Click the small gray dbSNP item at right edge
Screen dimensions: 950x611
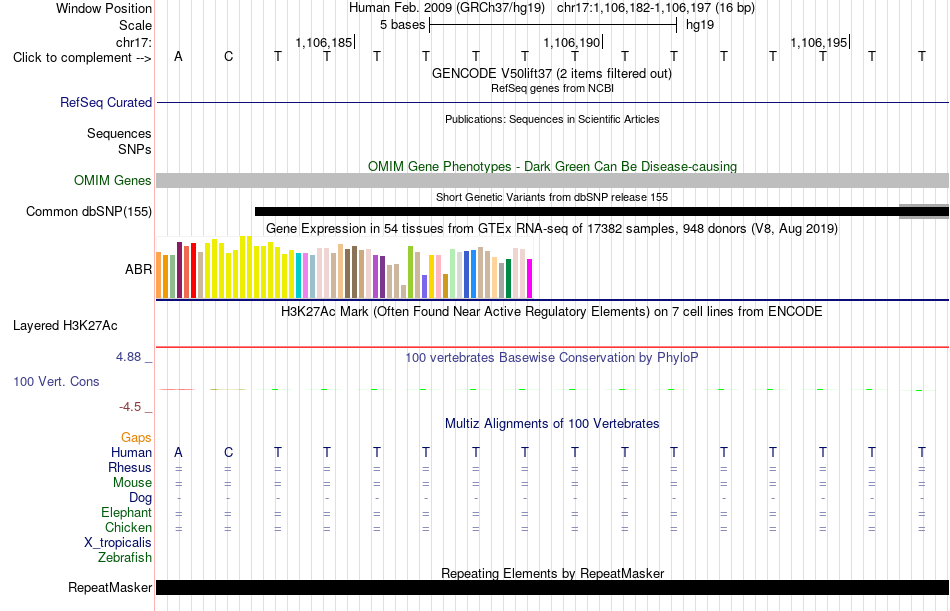[x=924, y=212]
